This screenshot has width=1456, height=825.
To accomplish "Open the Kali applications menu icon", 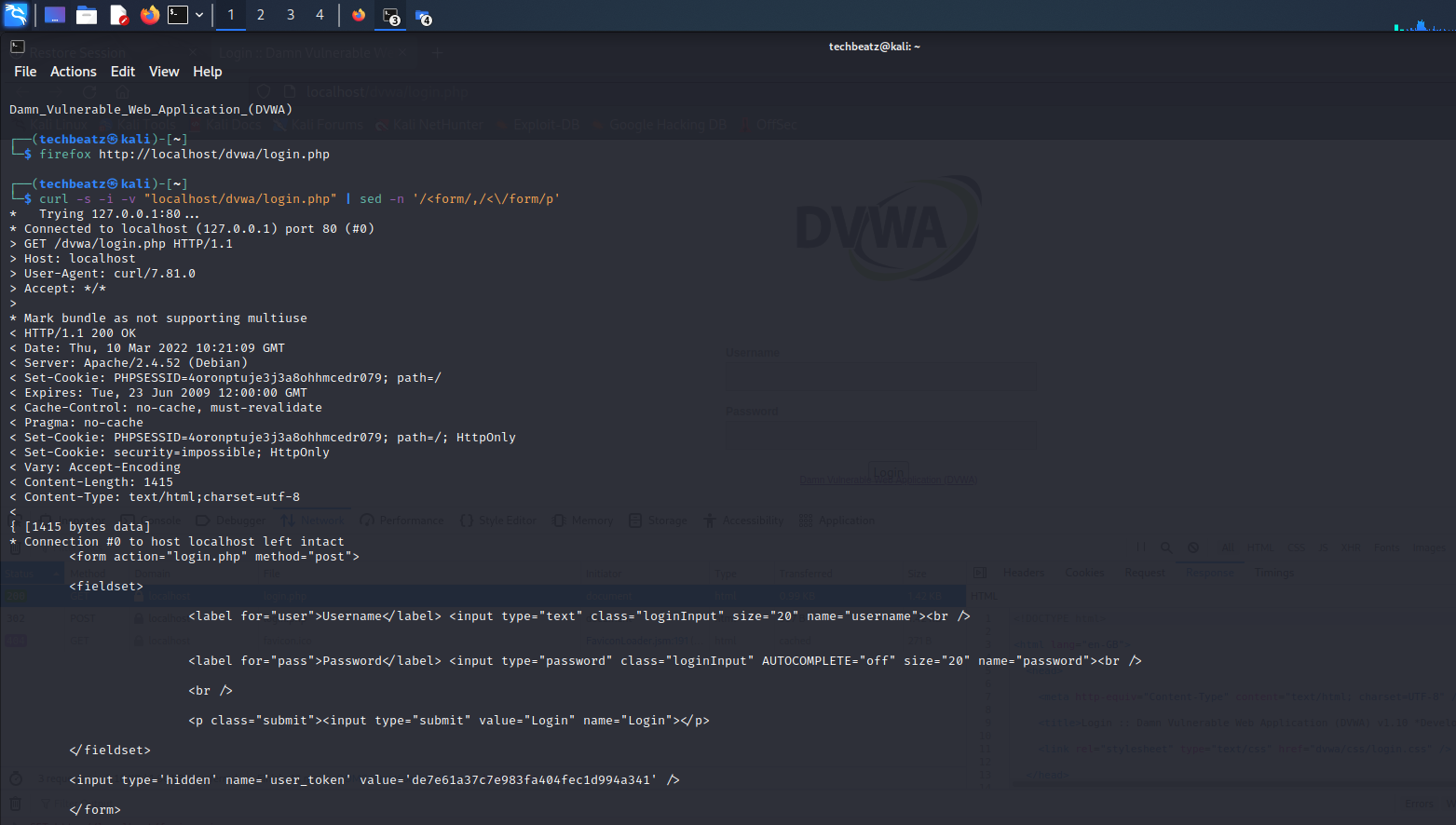I will click(x=16, y=15).
